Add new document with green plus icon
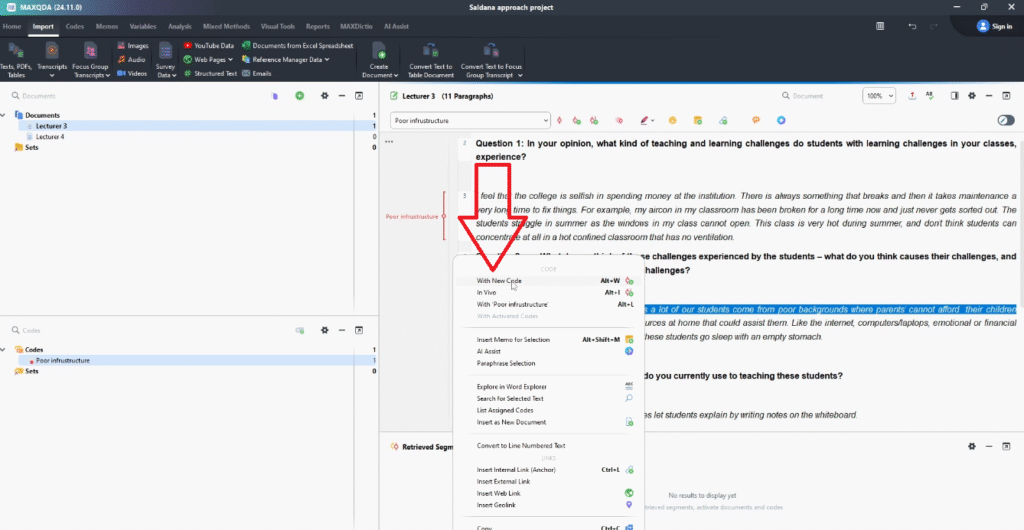This screenshot has width=1024, height=530. (299, 96)
